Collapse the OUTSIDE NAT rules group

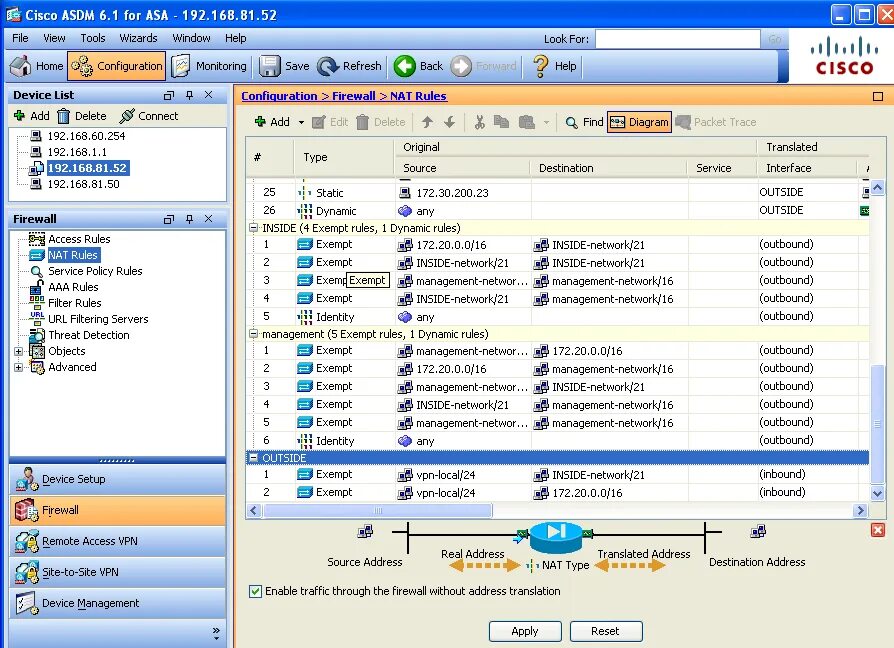(253, 458)
